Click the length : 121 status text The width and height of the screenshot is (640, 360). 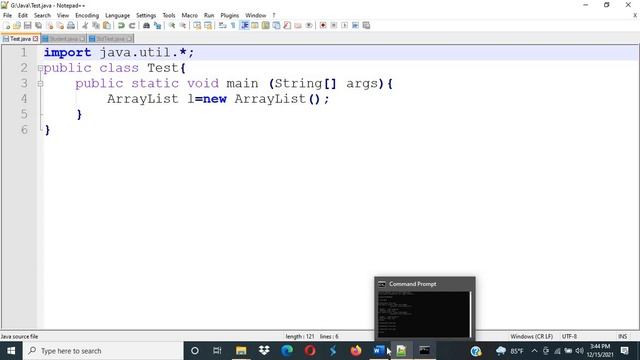click(x=300, y=336)
